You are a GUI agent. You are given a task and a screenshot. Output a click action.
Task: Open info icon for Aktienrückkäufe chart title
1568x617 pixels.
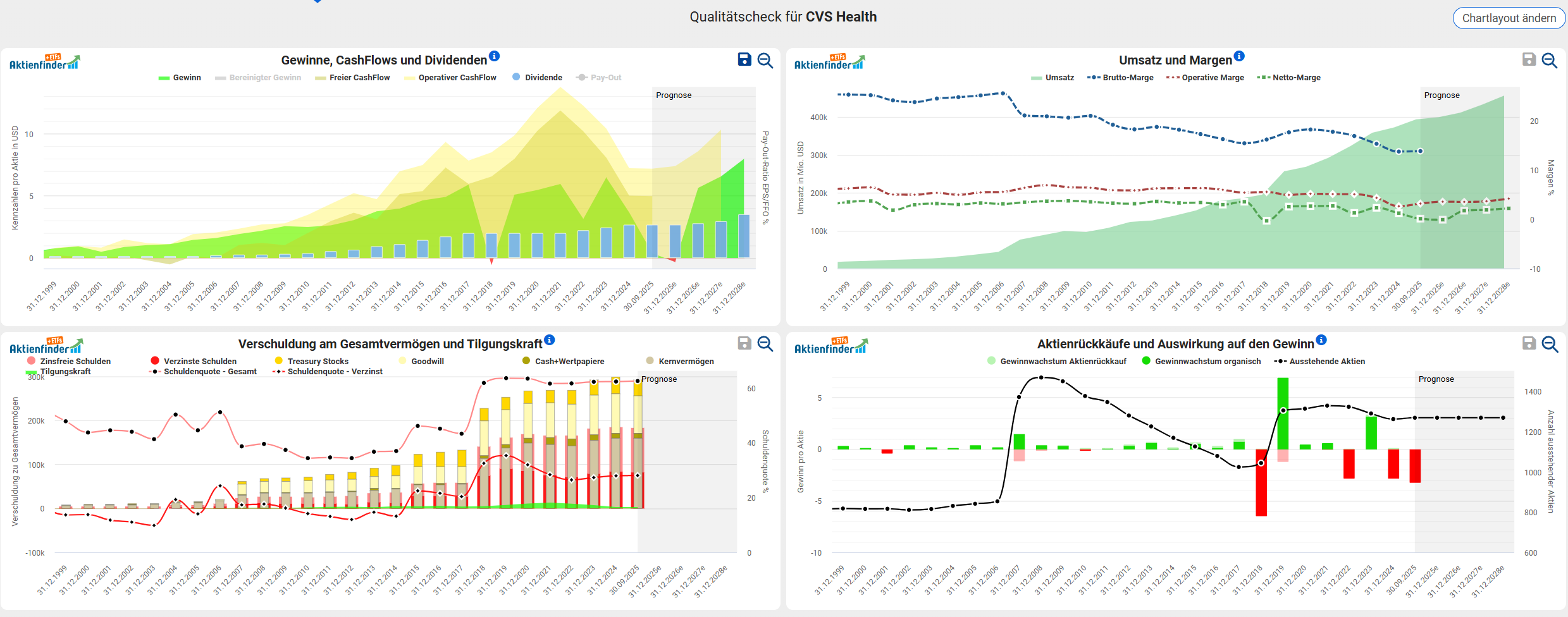click(x=1321, y=340)
